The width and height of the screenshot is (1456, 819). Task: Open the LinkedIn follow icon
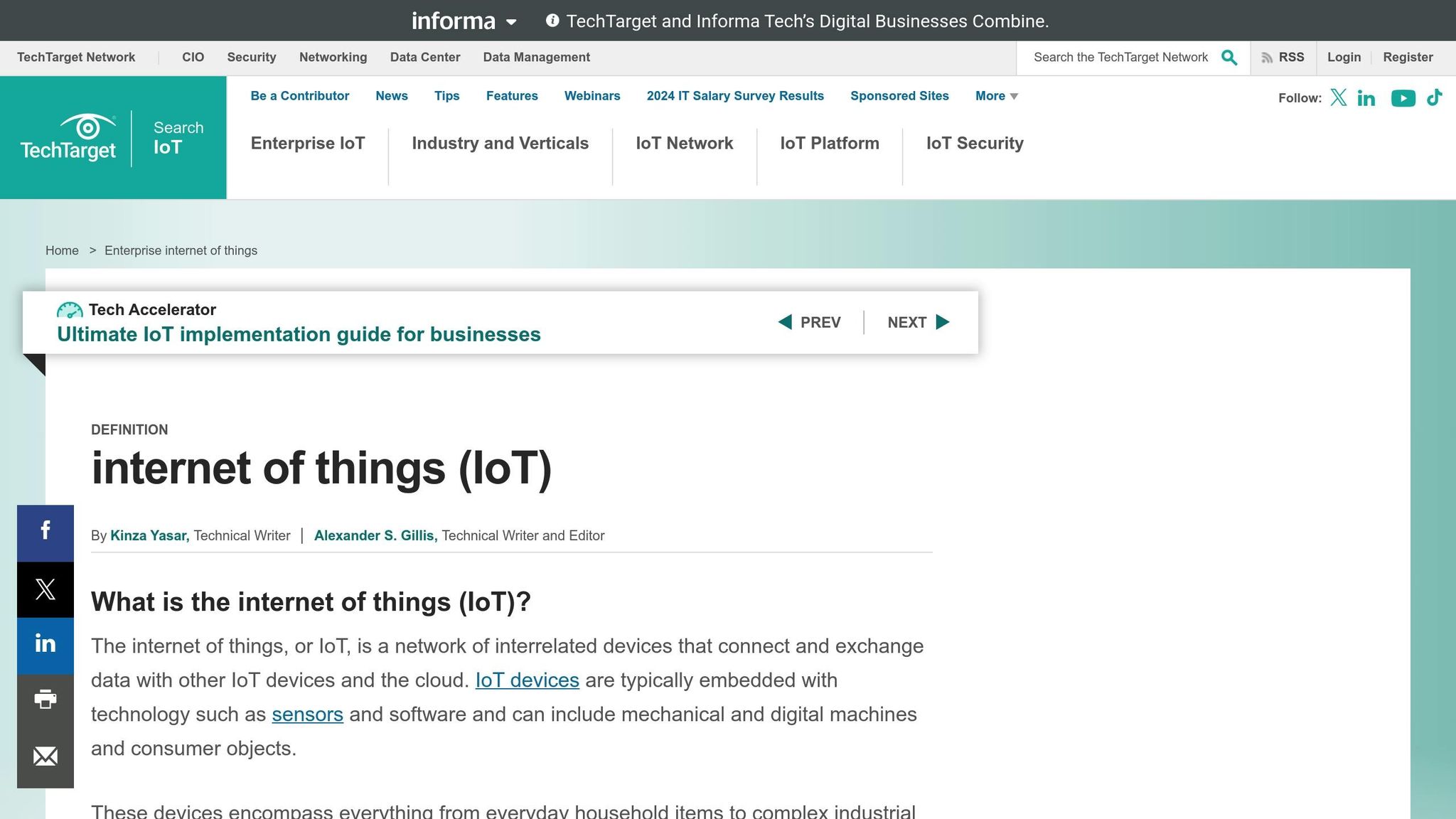[x=1366, y=98]
